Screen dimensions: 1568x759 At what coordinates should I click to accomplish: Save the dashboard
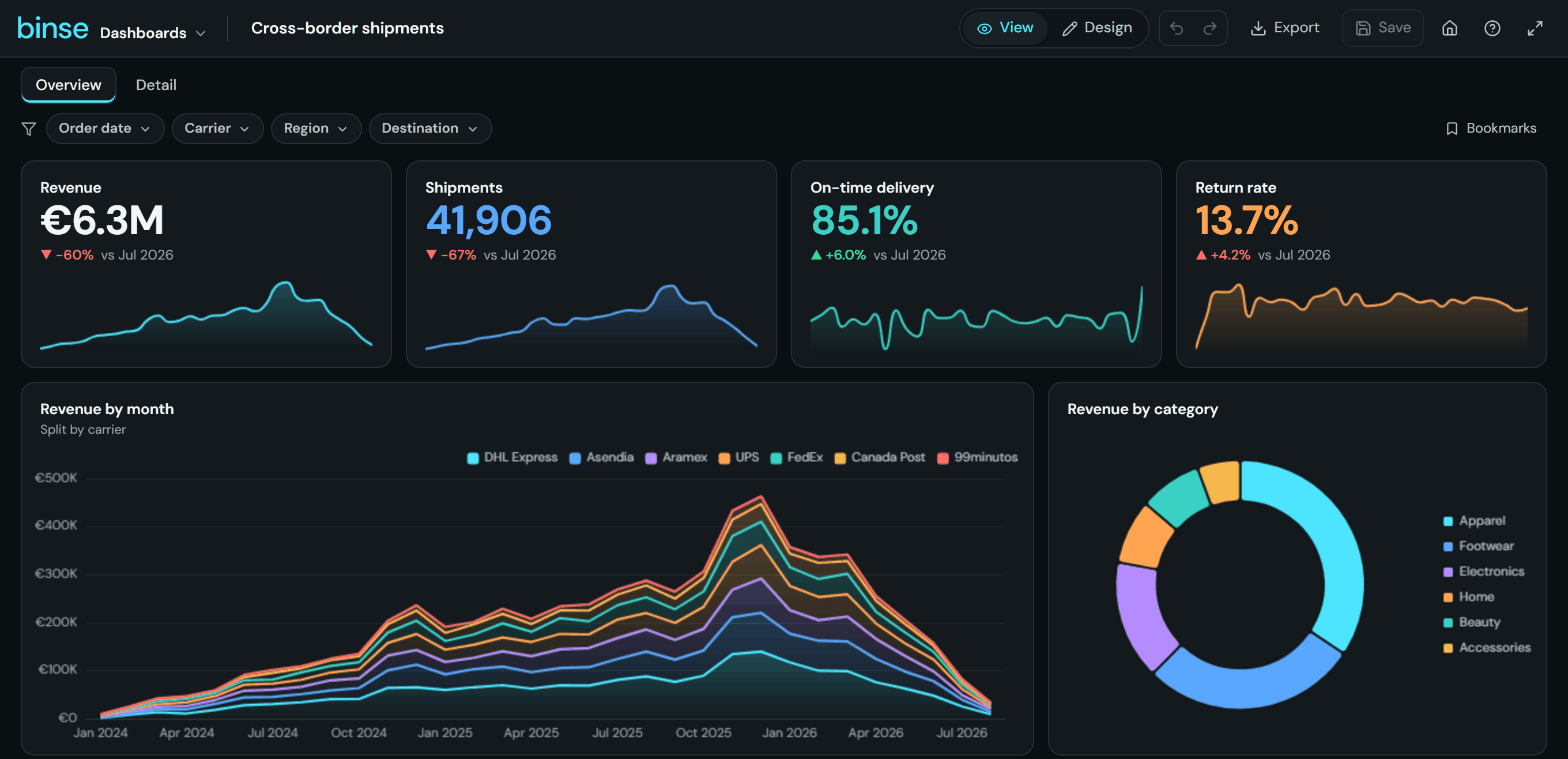click(1382, 28)
